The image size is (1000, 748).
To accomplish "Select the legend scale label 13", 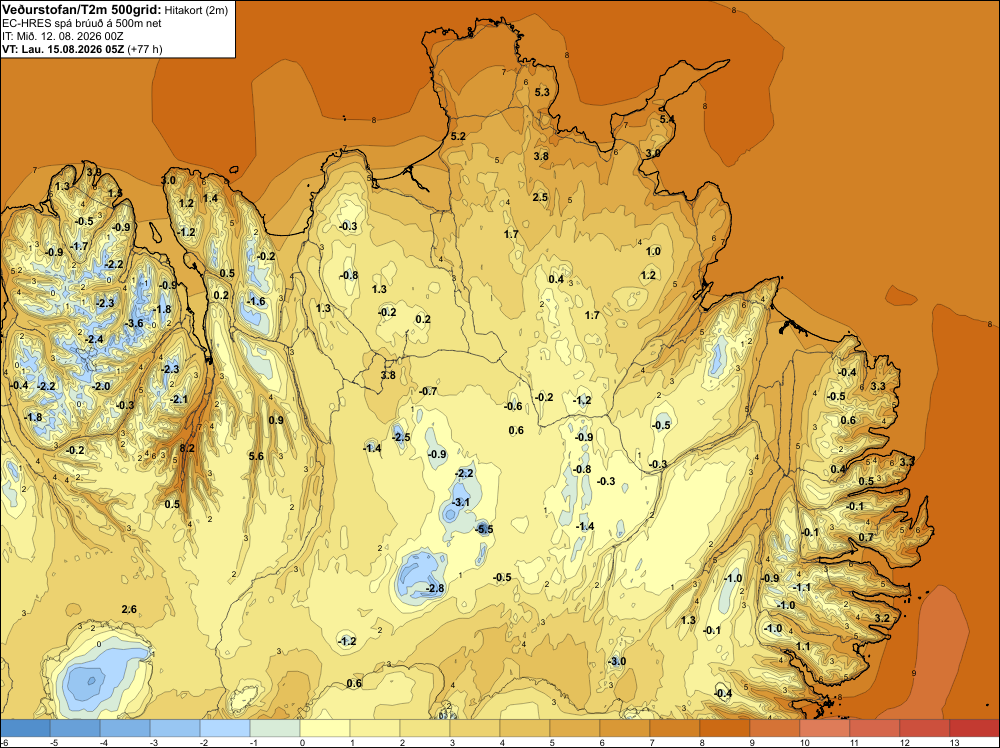I will [954, 743].
